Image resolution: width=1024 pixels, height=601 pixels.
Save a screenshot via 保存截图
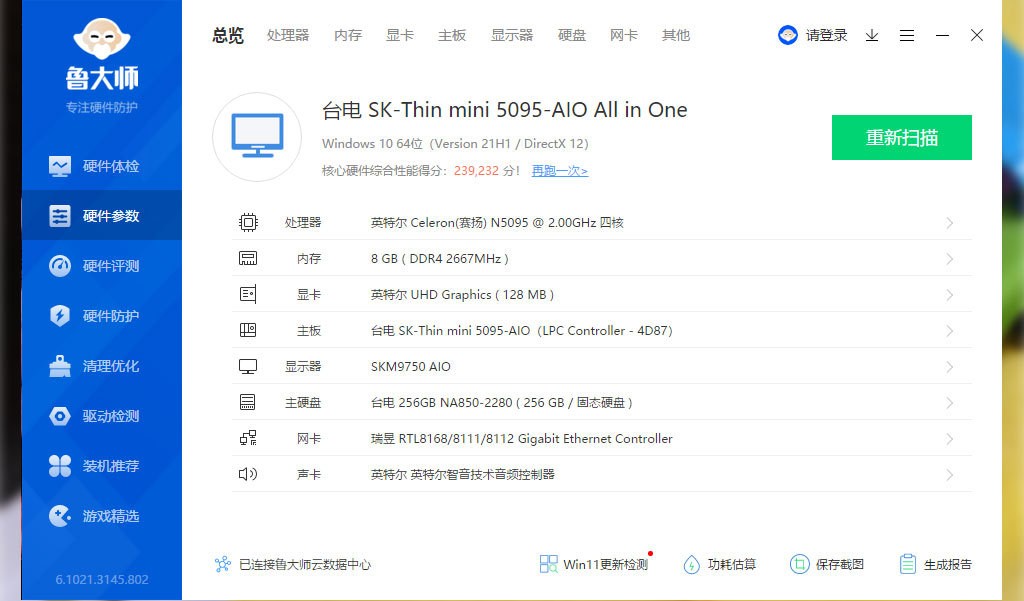[828, 563]
